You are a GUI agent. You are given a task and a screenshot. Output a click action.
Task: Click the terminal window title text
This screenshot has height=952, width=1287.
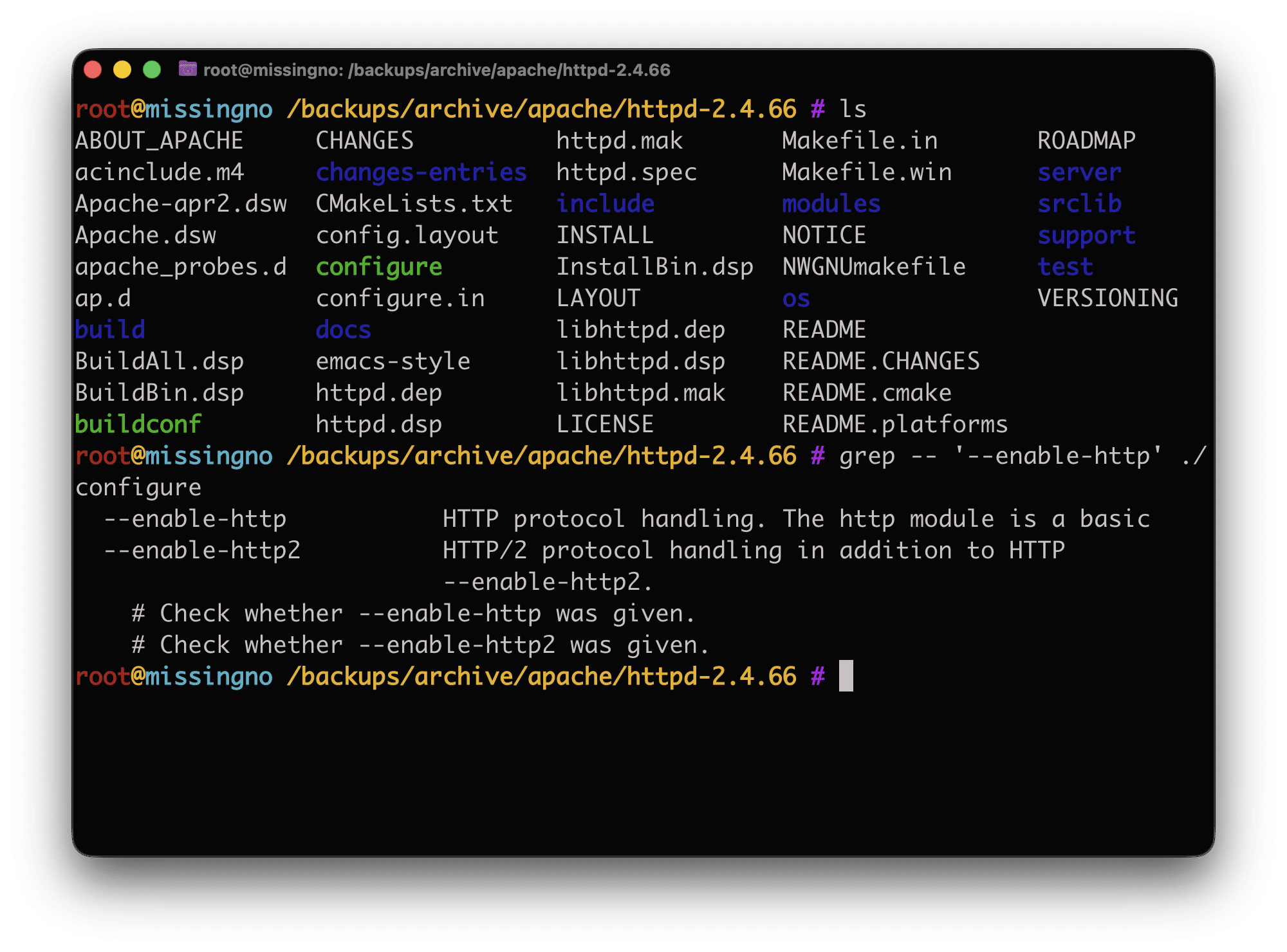tap(436, 70)
